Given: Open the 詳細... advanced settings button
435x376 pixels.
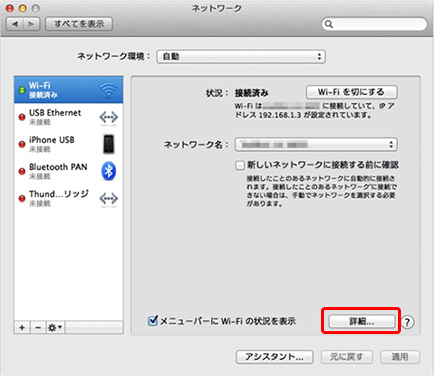Looking at the screenshot, I should (x=361, y=321).
